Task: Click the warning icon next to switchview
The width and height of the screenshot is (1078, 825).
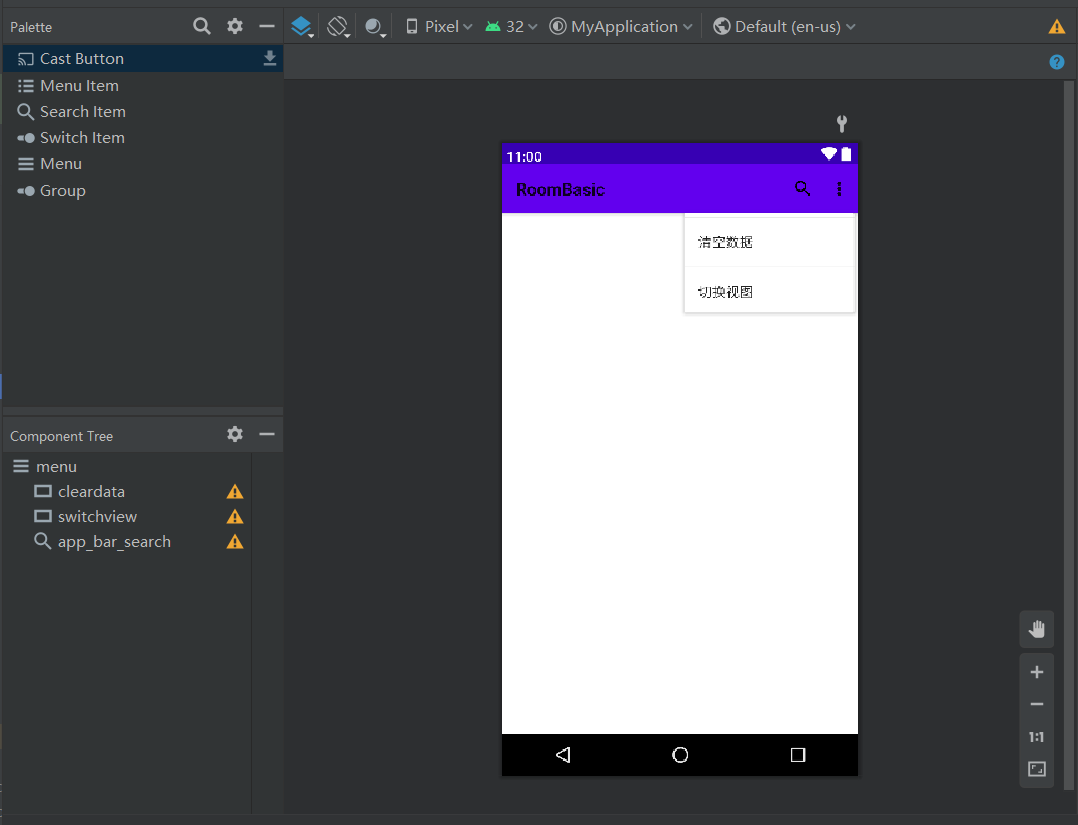Action: pyautogui.click(x=235, y=516)
